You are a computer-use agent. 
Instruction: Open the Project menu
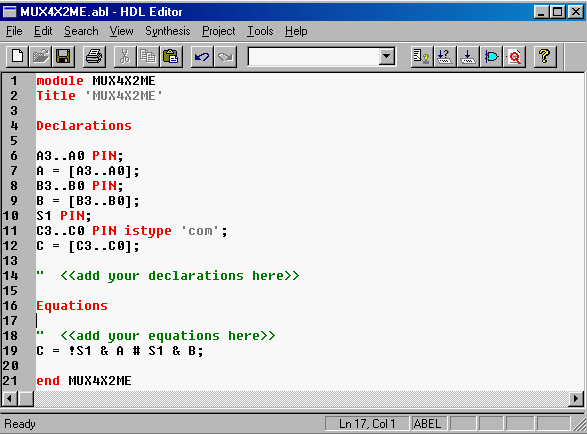coord(219,31)
